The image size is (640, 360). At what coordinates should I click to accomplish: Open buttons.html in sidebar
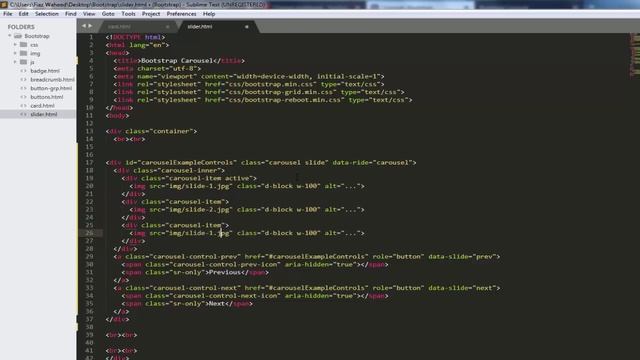tap(47, 97)
